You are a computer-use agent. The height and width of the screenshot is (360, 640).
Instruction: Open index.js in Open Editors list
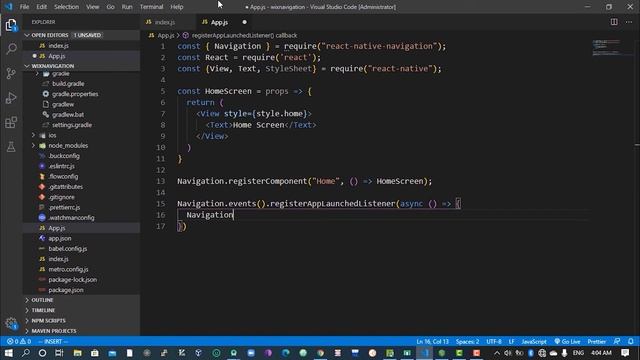58,46
